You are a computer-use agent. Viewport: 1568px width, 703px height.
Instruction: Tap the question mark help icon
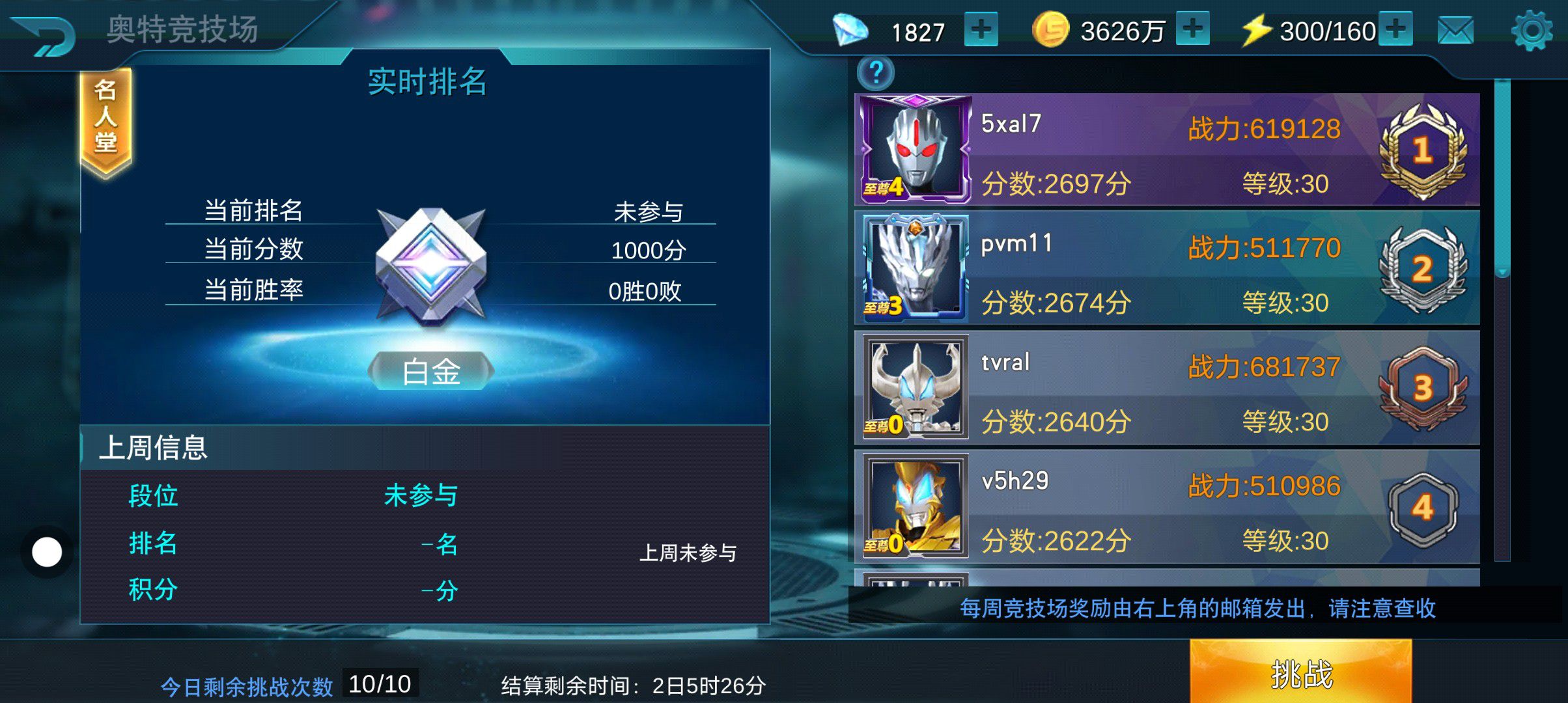tap(876, 72)
